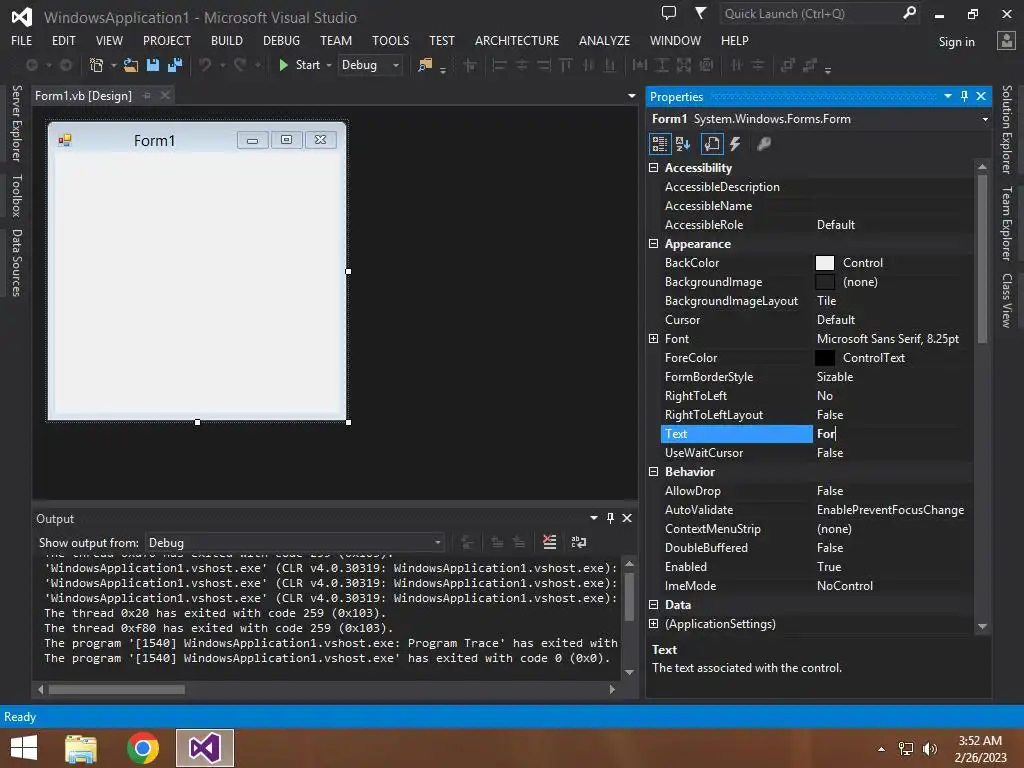Open File Explorer from the taskbar
The image size is (1024, 768).
(81, 748)
